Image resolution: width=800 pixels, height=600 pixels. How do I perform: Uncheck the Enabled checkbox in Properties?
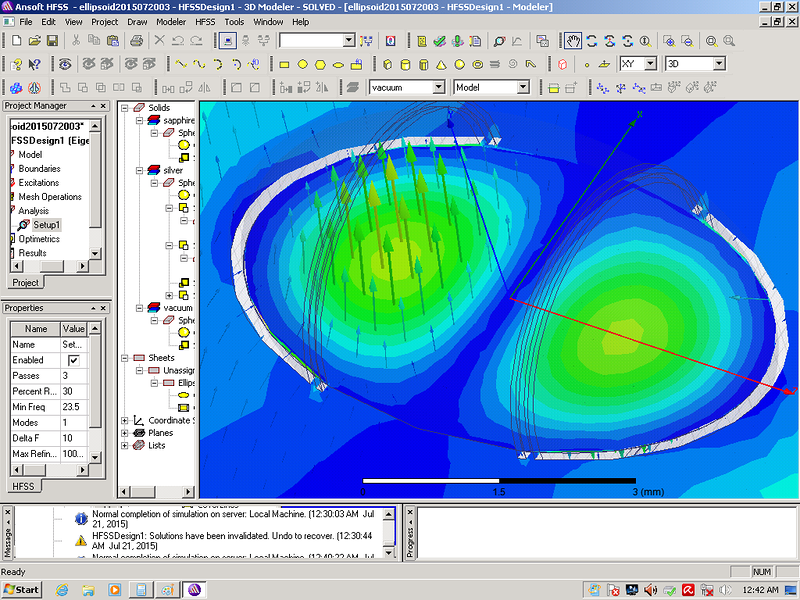point(73,360)
